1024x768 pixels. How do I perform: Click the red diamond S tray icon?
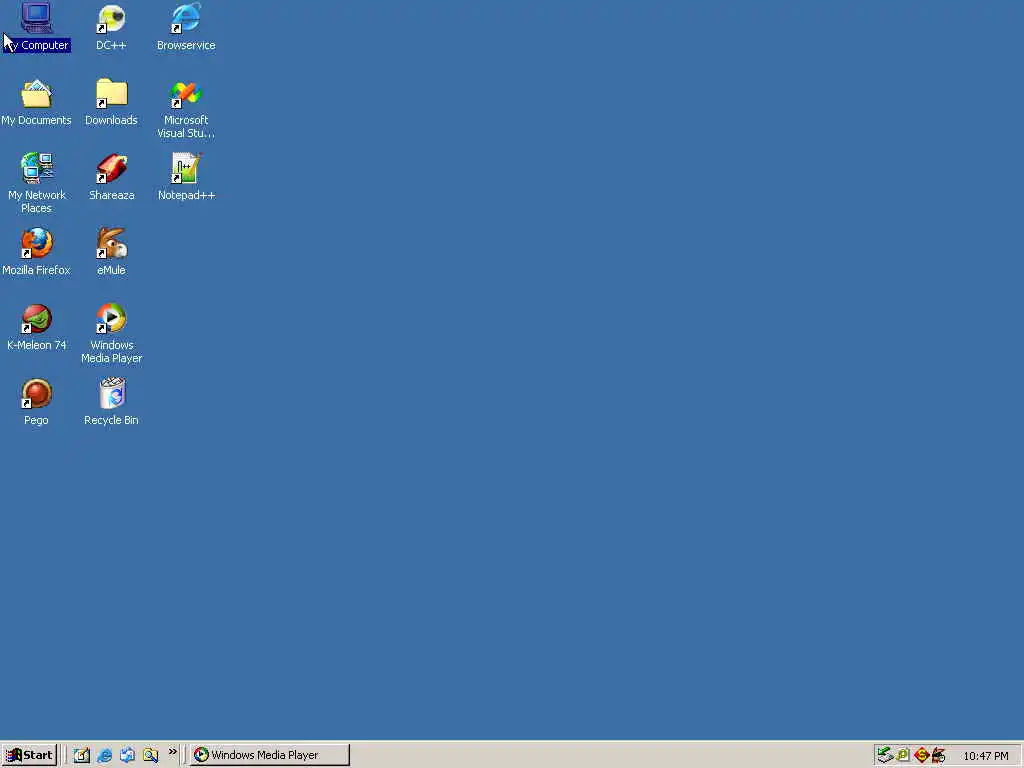pyautogui.click(x=921, y=755)
